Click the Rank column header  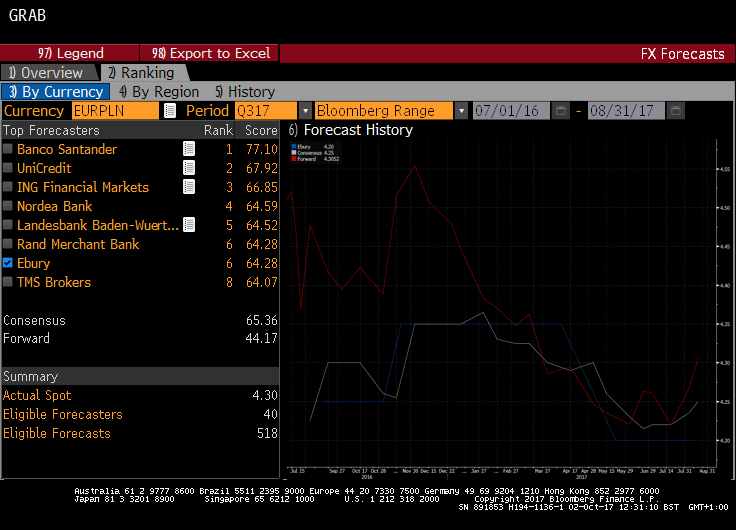(218, 130)
